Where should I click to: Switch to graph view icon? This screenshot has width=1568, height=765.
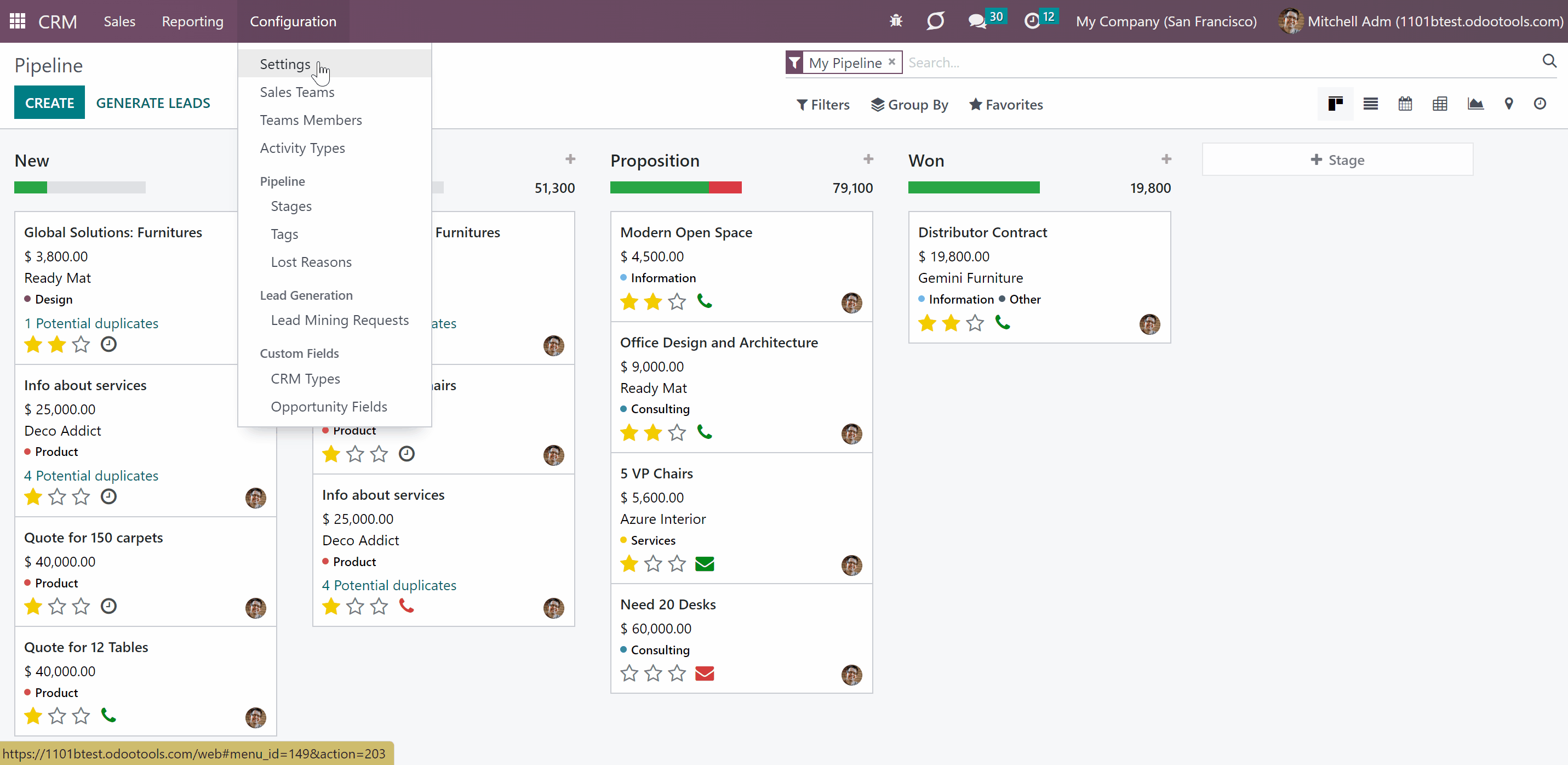[1475, 104]
